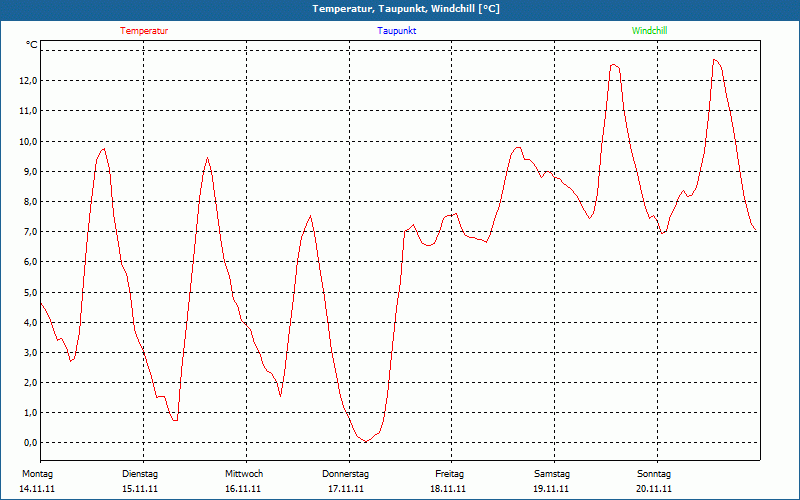Click the Sonntag day label
This screenshot has width=800, height=500.
[654, 474]
